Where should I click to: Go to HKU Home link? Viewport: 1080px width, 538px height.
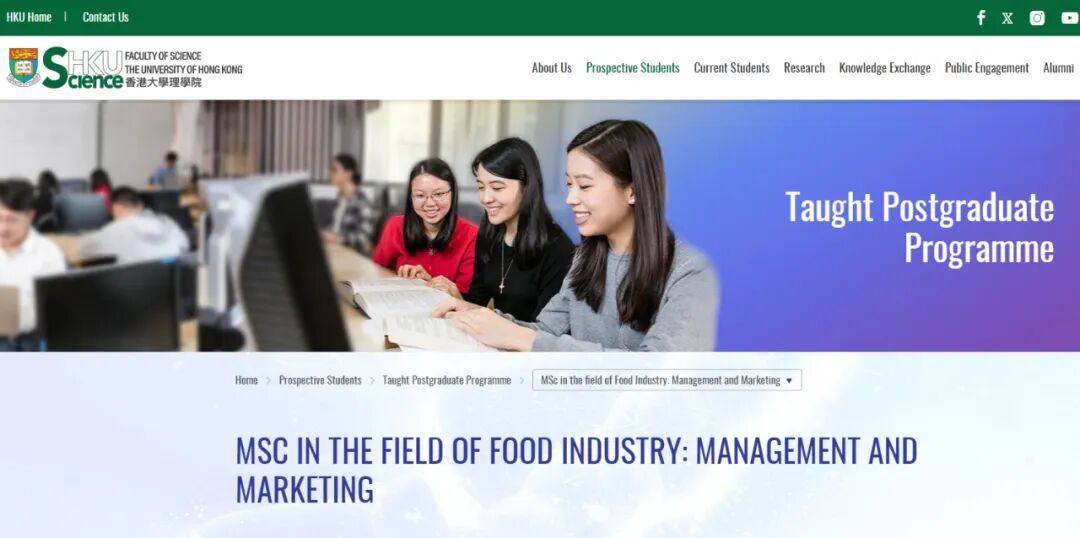click(29, 17)
